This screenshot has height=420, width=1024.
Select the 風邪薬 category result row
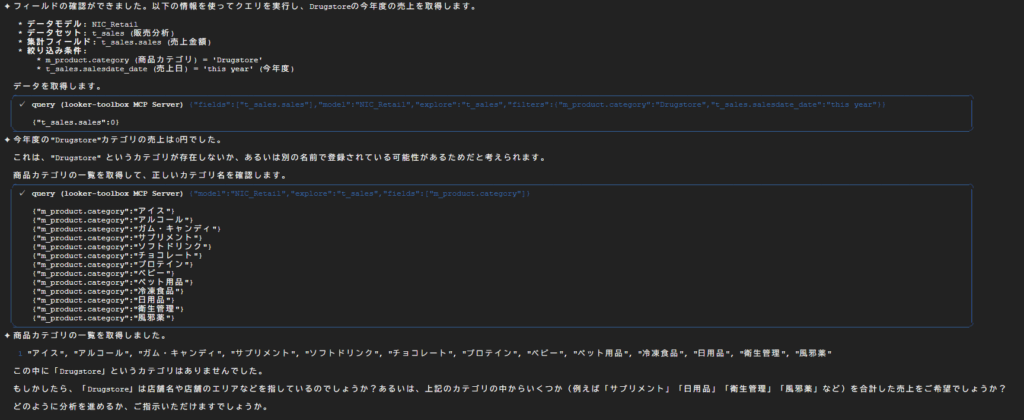click(x=103, y=318)
